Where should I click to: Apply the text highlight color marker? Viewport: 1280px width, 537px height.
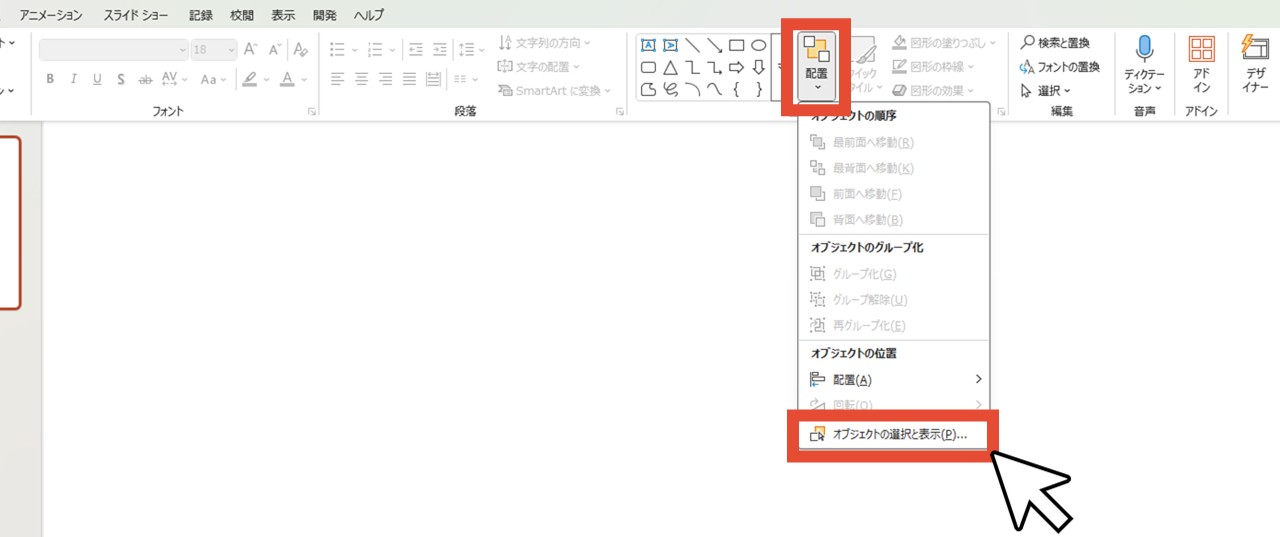pyautogui.click(x=250, y=79)
